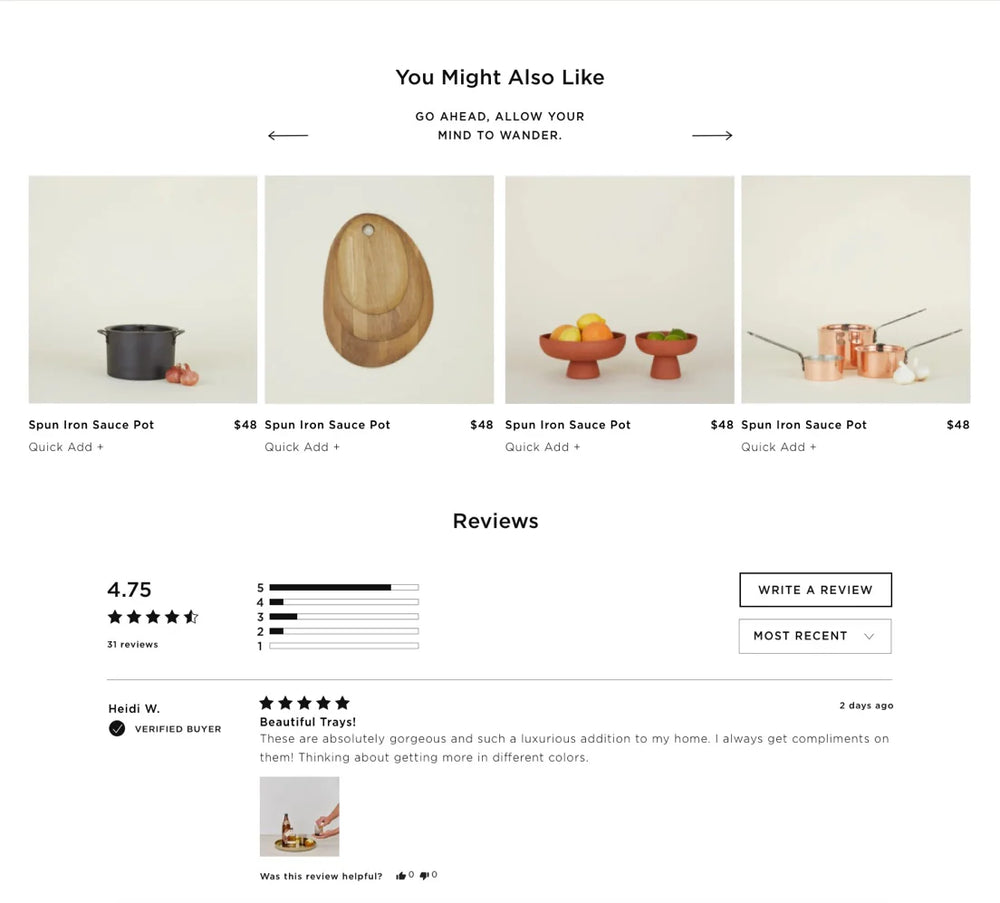Click the verified buyer checkmark badge
Screen dimensions: 1000x903
[117, 728]
